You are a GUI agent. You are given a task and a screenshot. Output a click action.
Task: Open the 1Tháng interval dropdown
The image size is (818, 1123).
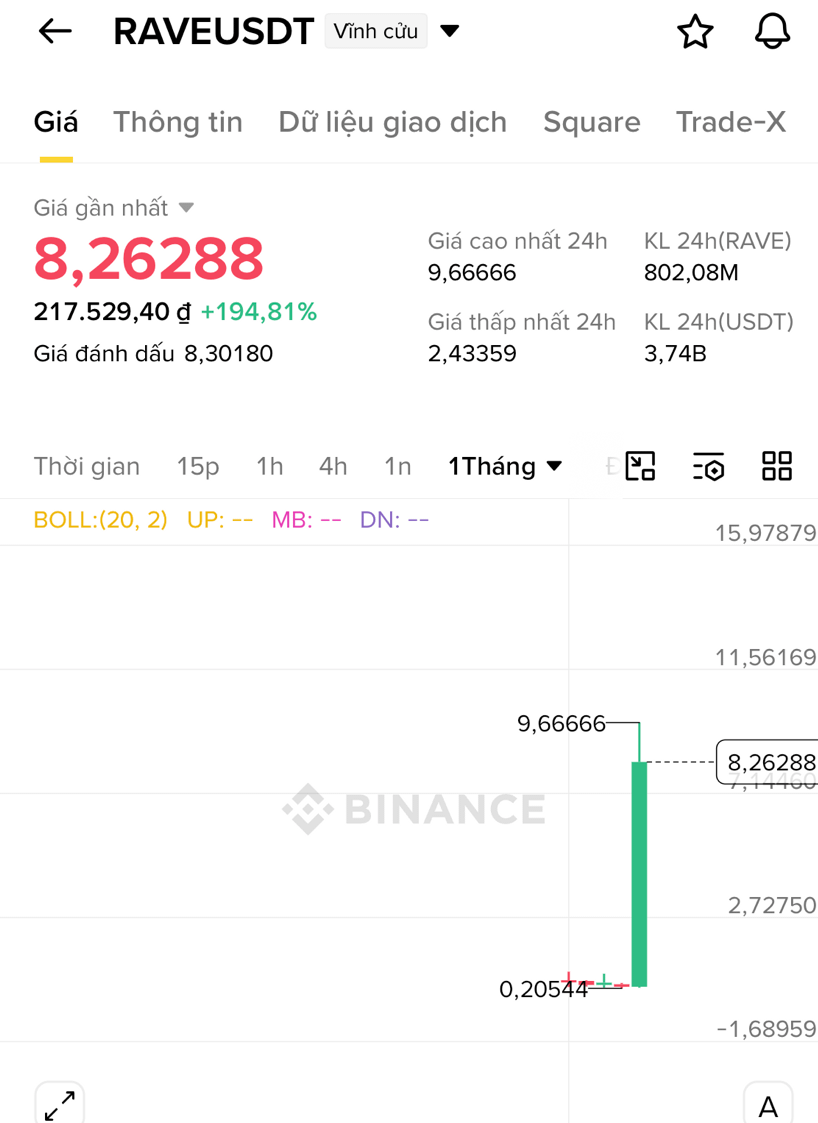(x=505, y=466)
